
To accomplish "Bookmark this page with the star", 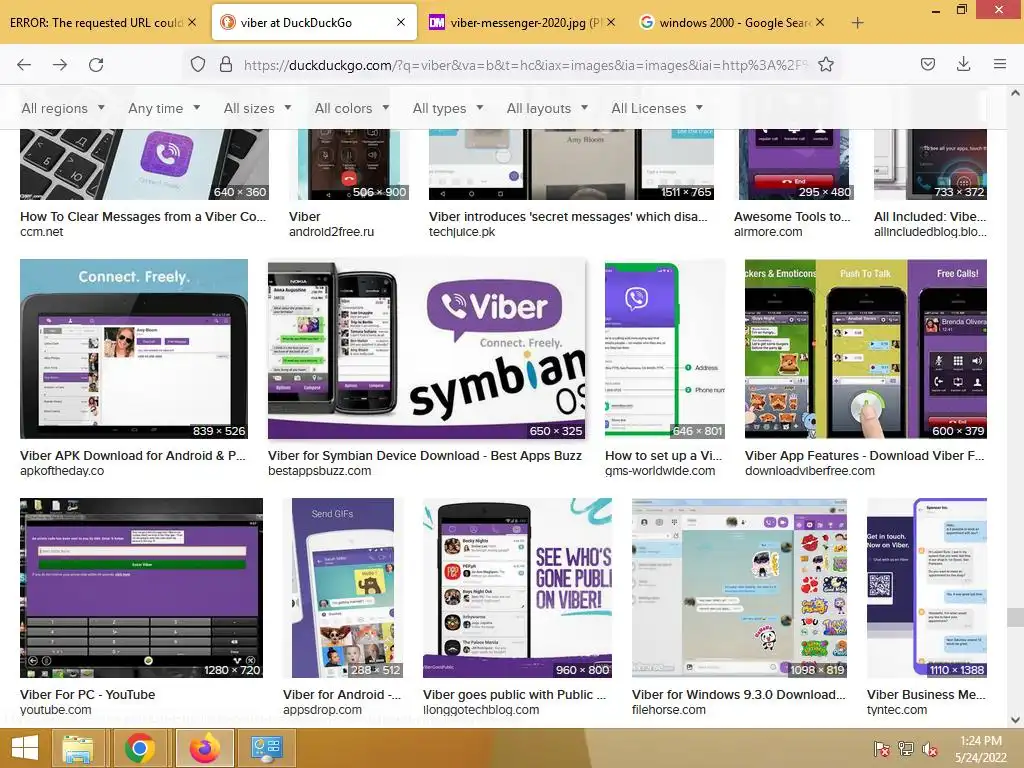I will 826,64.
